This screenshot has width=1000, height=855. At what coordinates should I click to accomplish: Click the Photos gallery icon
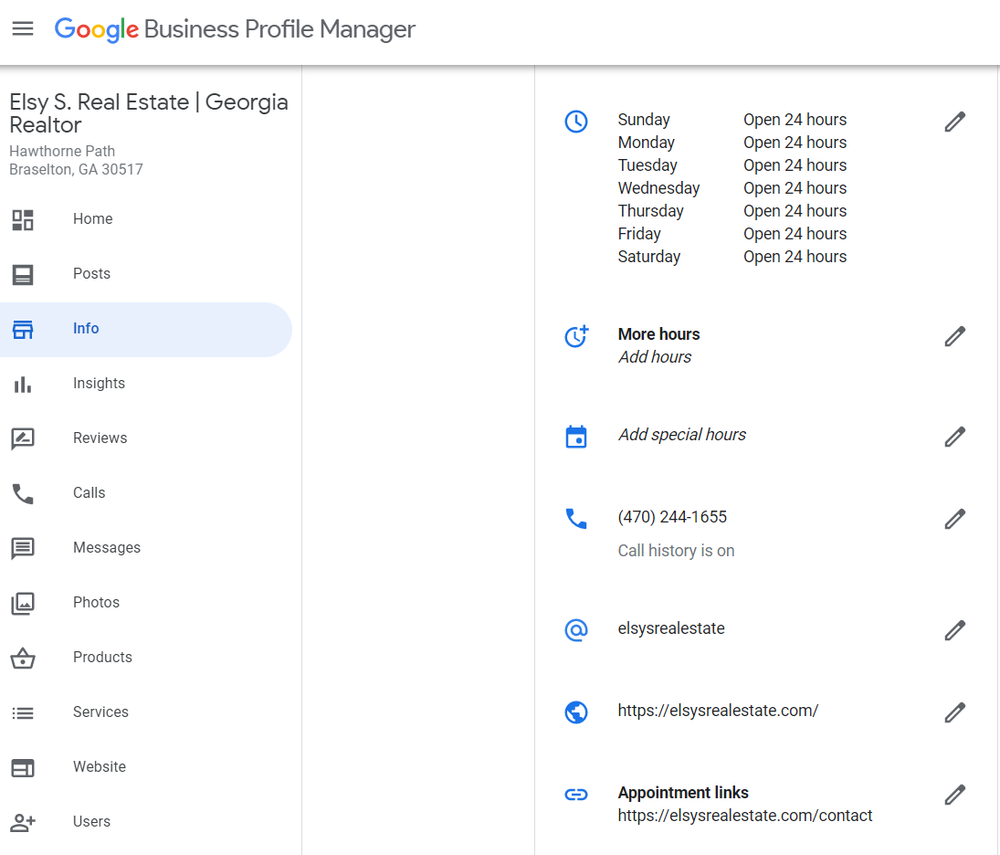23,604
